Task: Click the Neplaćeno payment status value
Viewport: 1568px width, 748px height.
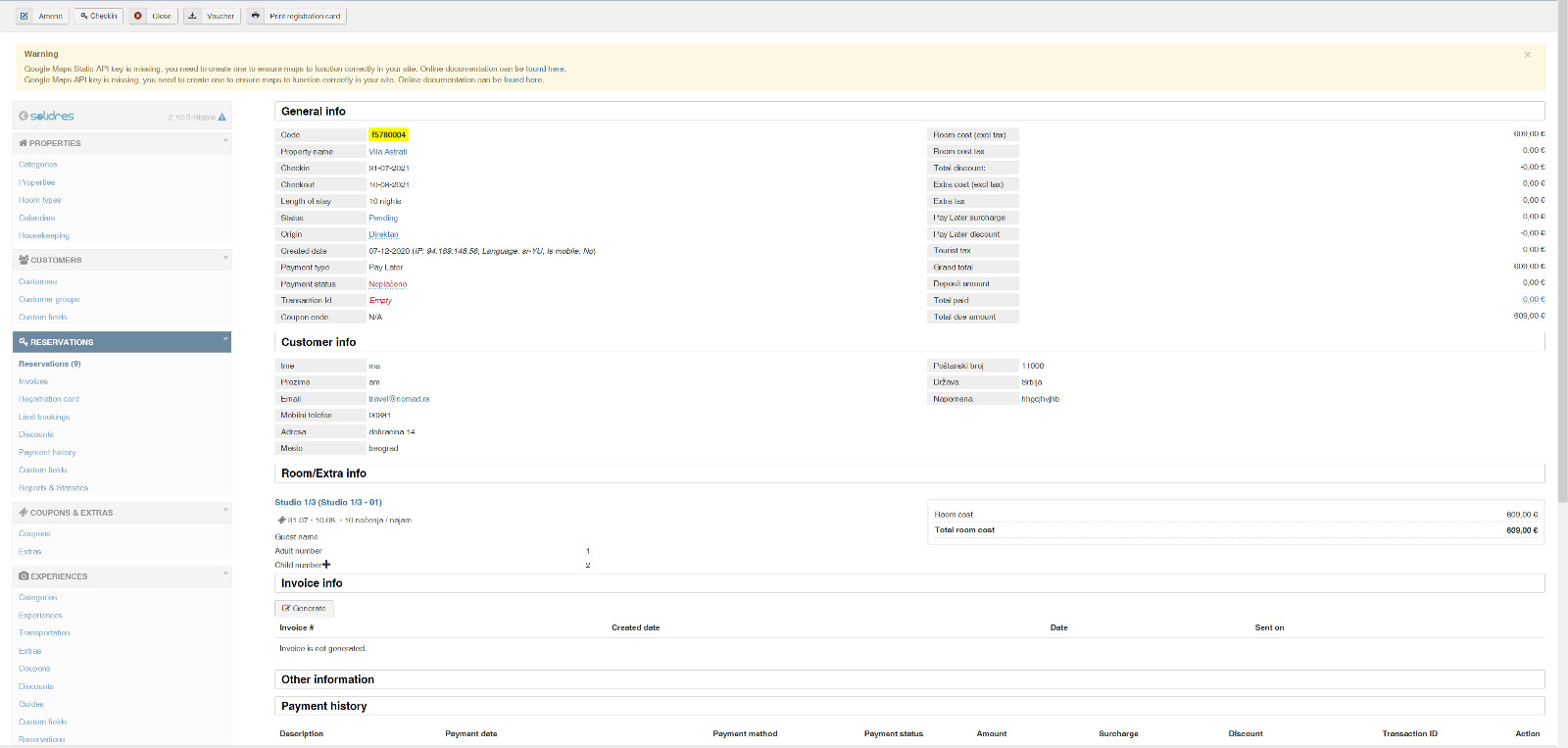Action: click(x=388, y=284)
